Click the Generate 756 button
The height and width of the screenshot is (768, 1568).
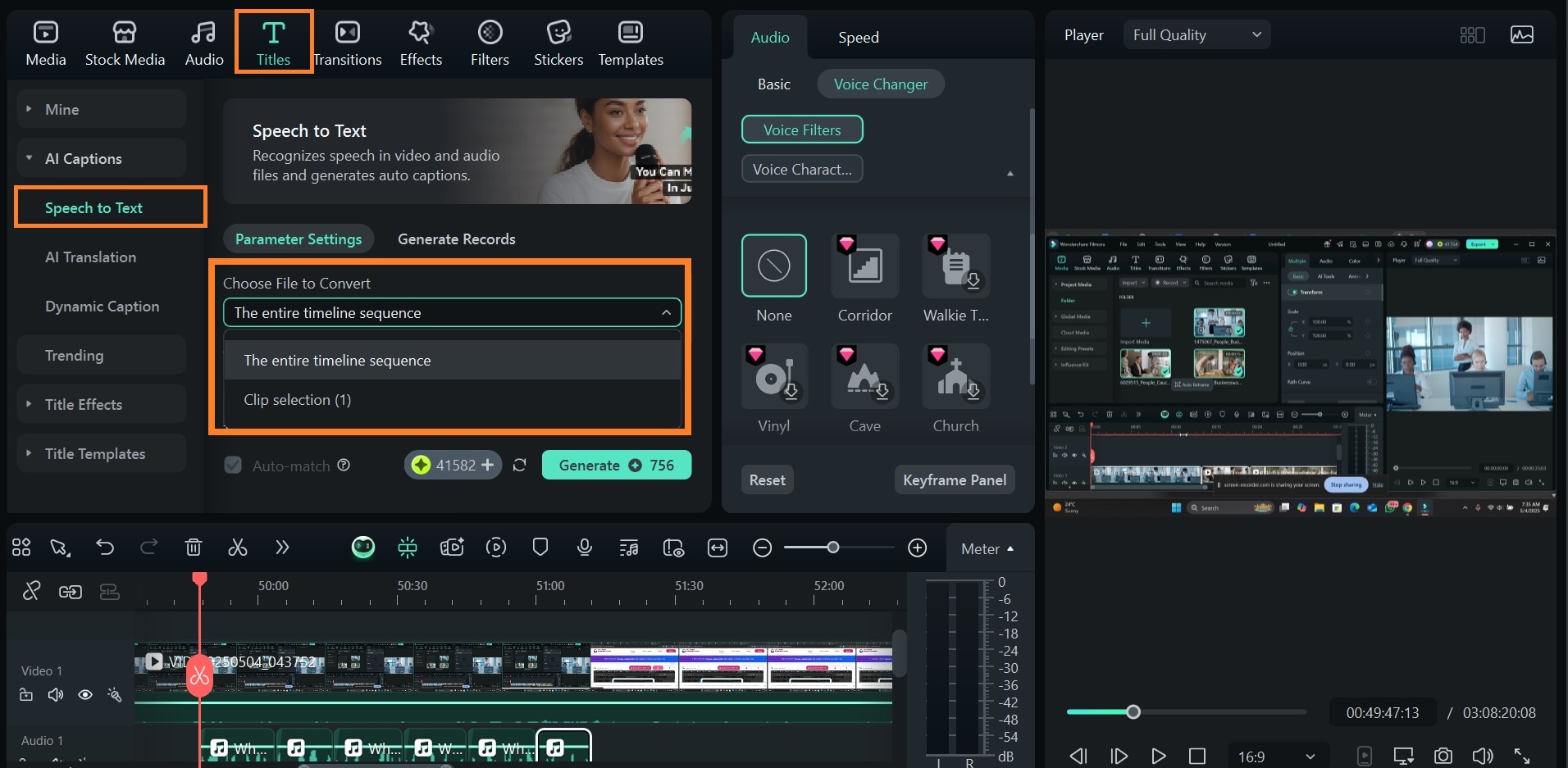pyautogui.click(x=616, y=465)
